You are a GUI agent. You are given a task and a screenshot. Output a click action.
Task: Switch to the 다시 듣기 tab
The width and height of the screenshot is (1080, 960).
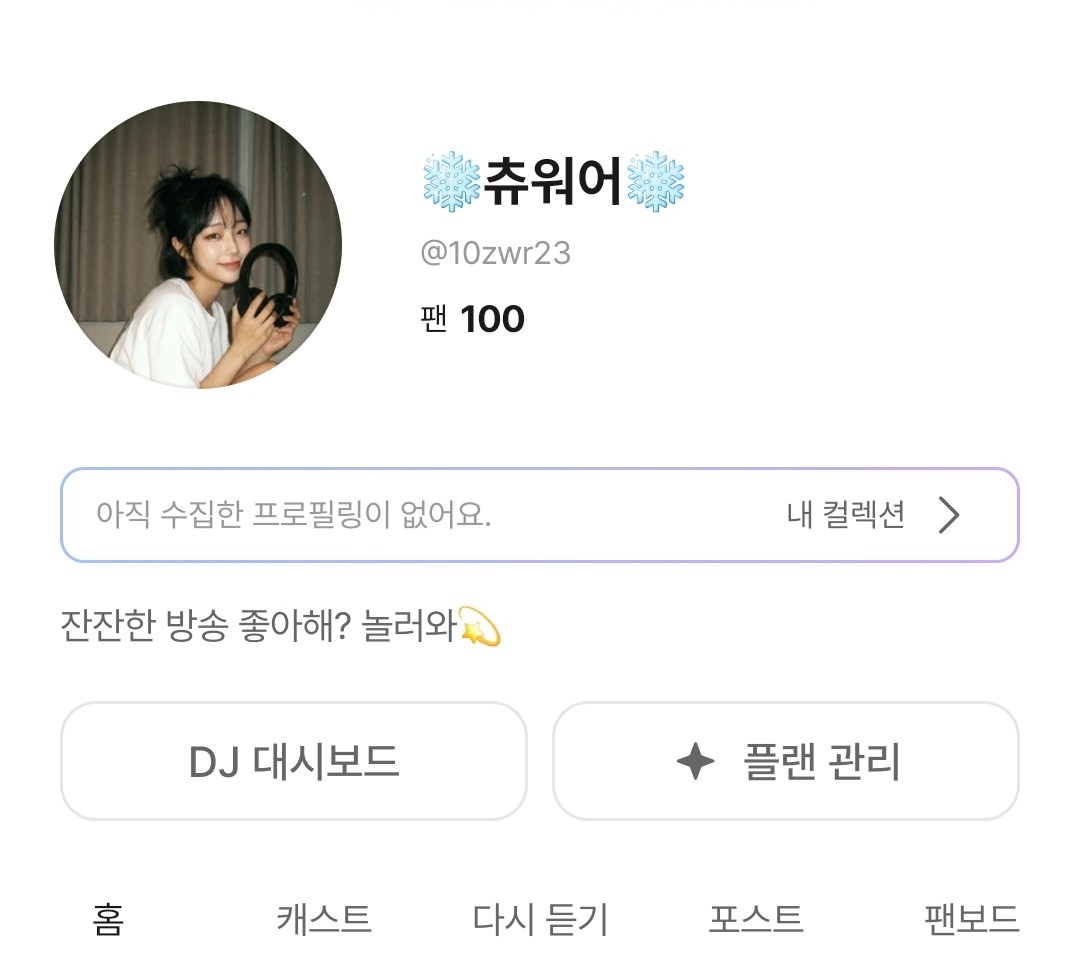(x=540, y=918)
